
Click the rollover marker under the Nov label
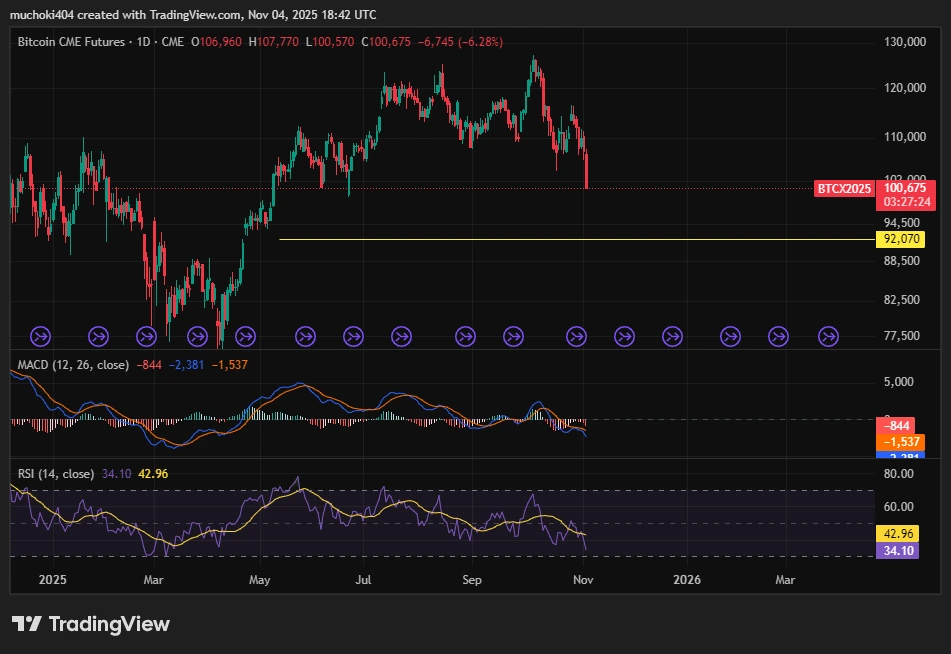[575, 337]
